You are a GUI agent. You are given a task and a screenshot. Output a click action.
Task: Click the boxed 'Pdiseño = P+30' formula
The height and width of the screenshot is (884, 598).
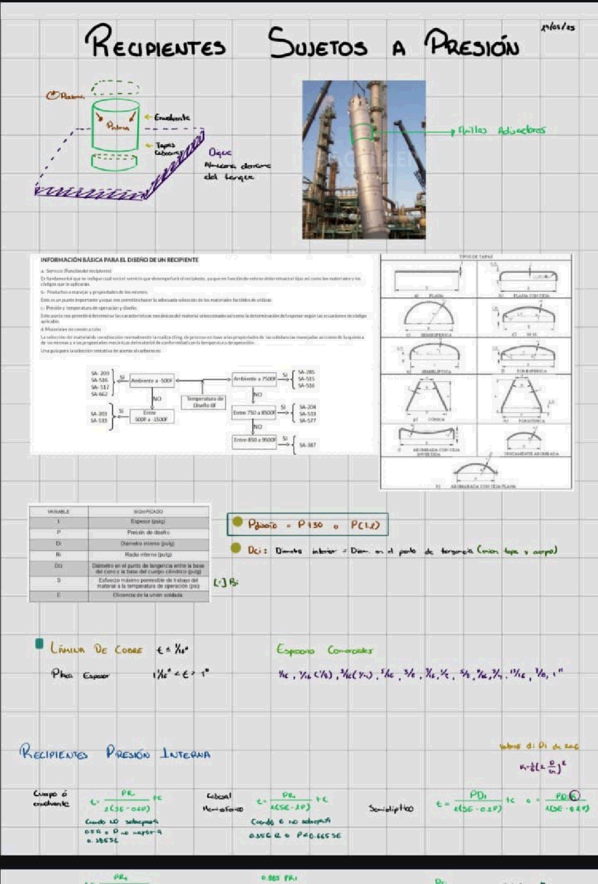pyautogui.click(x=308, y=525)
